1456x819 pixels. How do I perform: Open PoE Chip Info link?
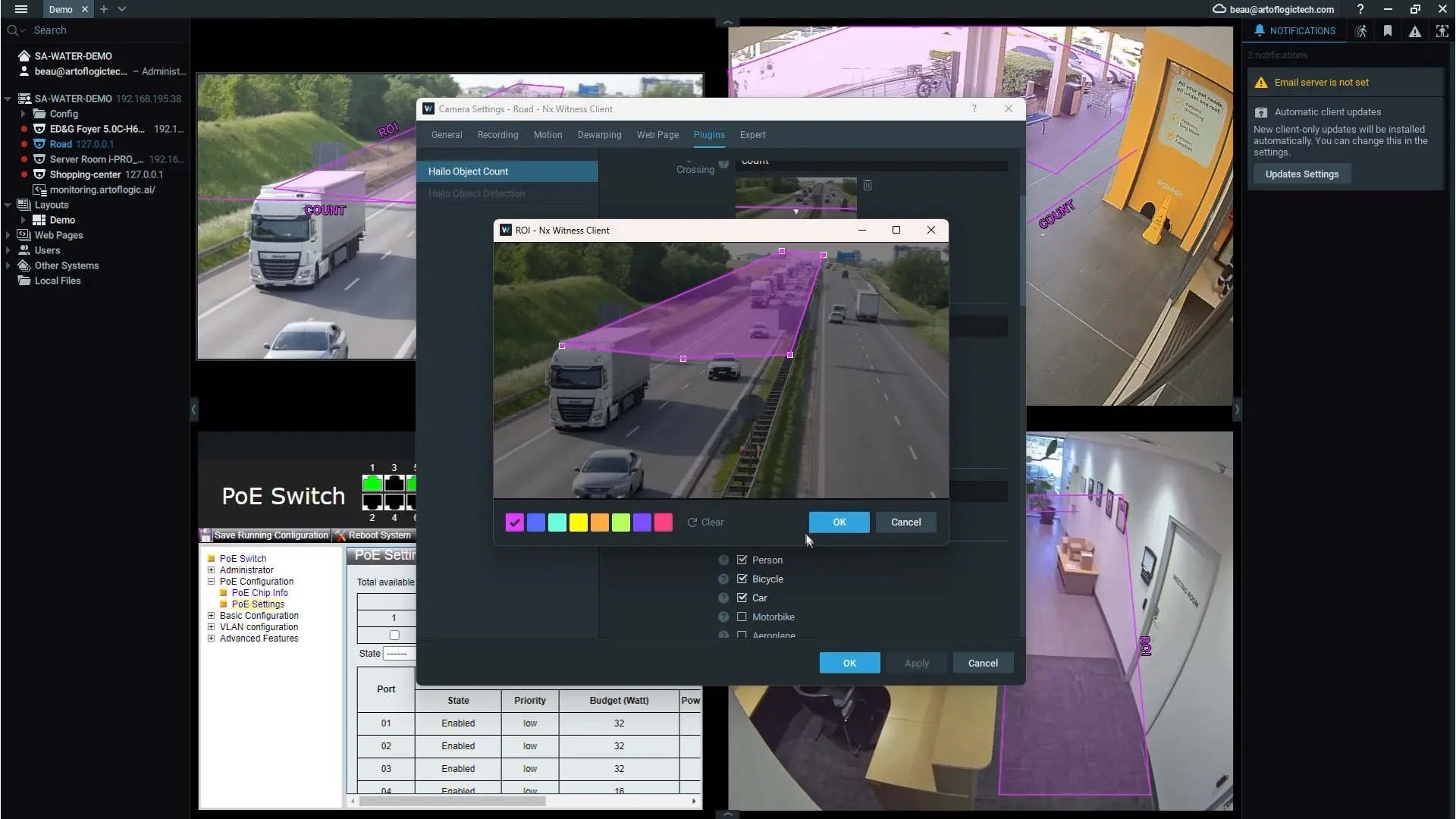(260, 593)
